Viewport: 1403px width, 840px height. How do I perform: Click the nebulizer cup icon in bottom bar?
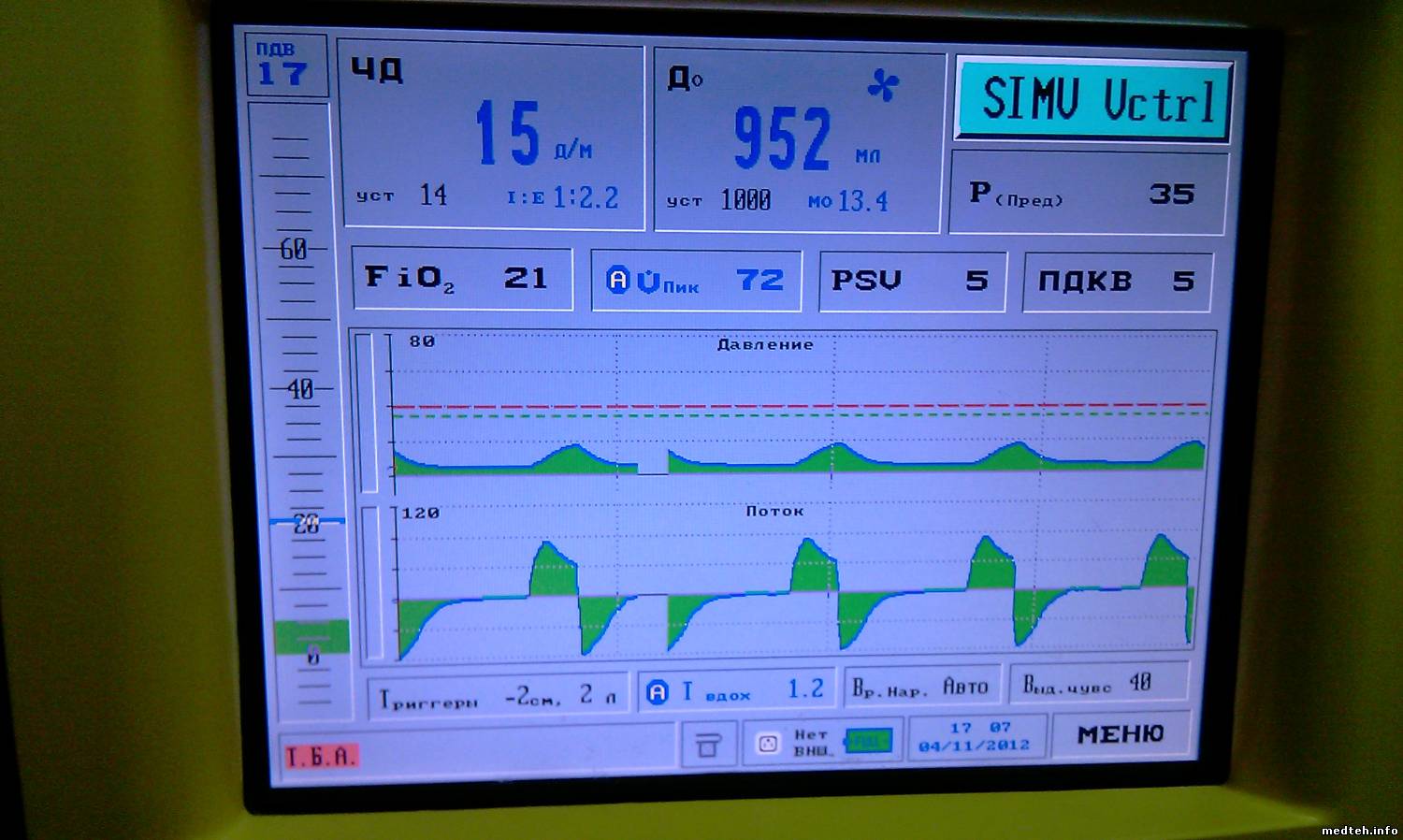pyautogui.click(x=708, y=745)
